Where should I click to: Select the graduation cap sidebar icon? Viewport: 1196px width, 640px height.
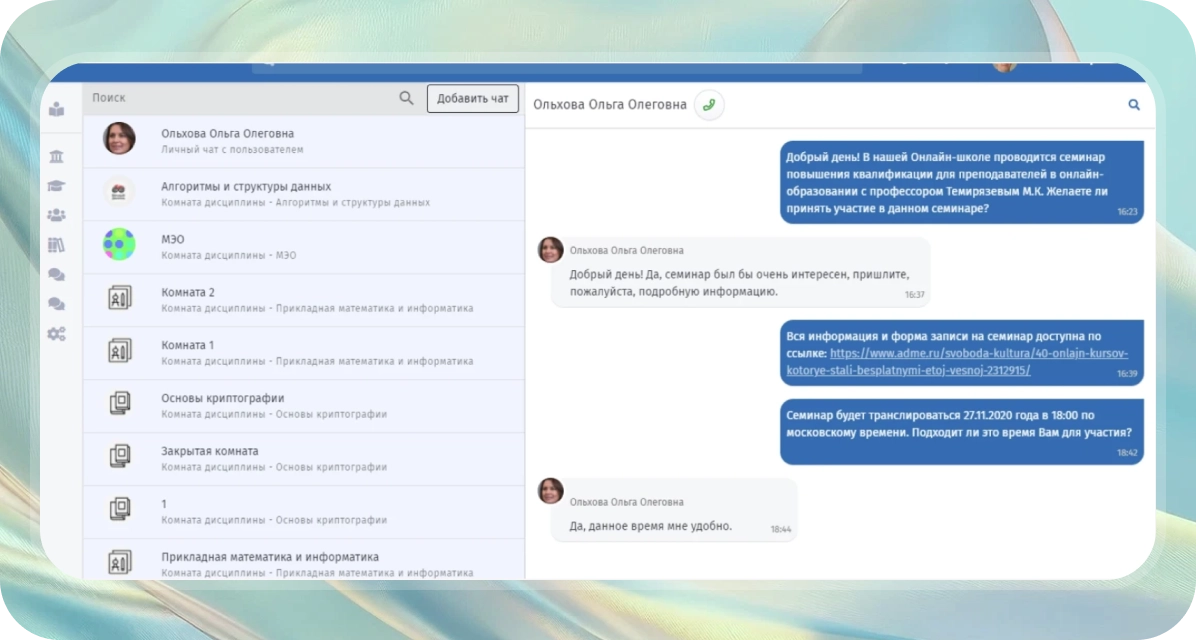tap(56, 186)
